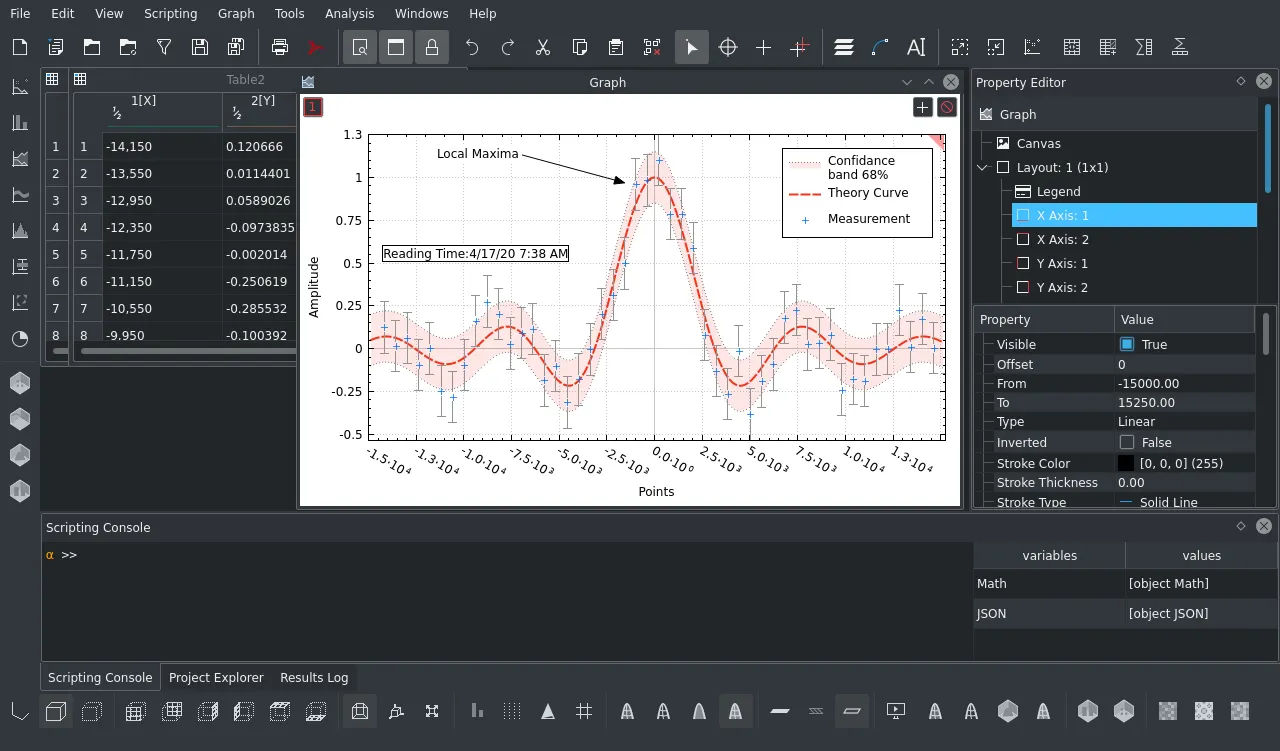Click the down chevron in the Graph title bar
The height and width of the screenshot is (751, 1280).
click(x=907, y=83)
